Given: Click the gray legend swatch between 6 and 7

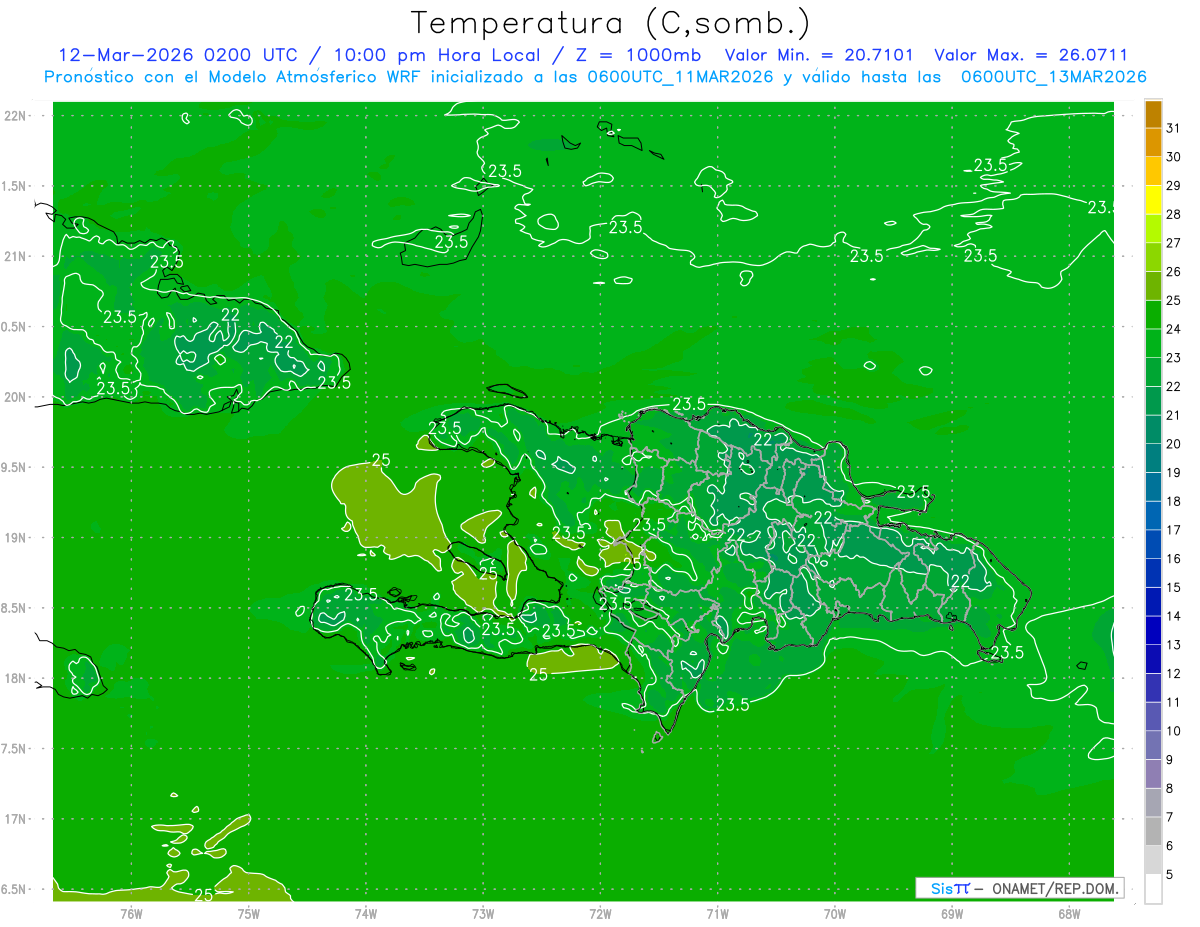Looking at the screenshot, I should (1153, 831).
